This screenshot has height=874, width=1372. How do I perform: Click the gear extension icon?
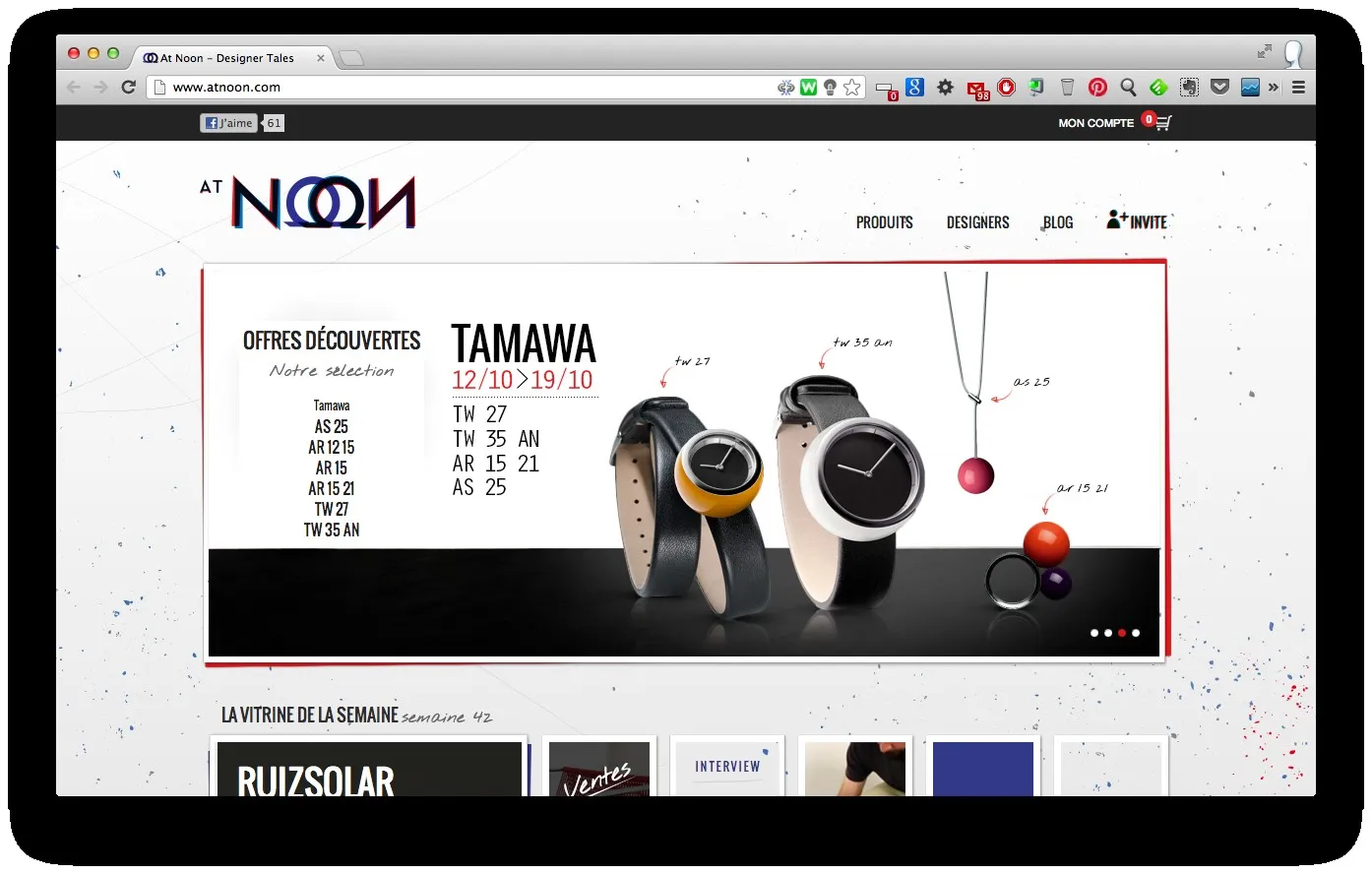(946, 88)
